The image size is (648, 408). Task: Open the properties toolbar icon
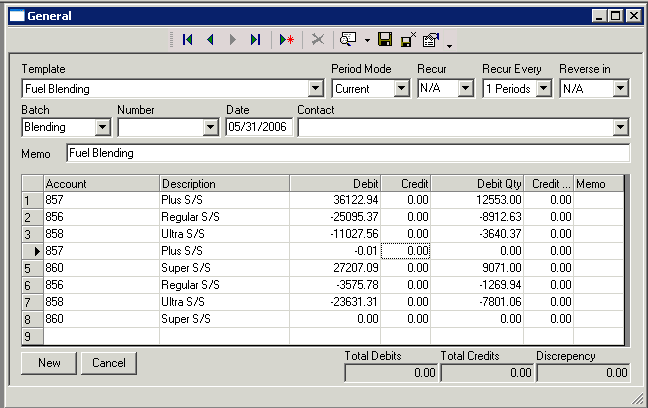coord(431,40)
